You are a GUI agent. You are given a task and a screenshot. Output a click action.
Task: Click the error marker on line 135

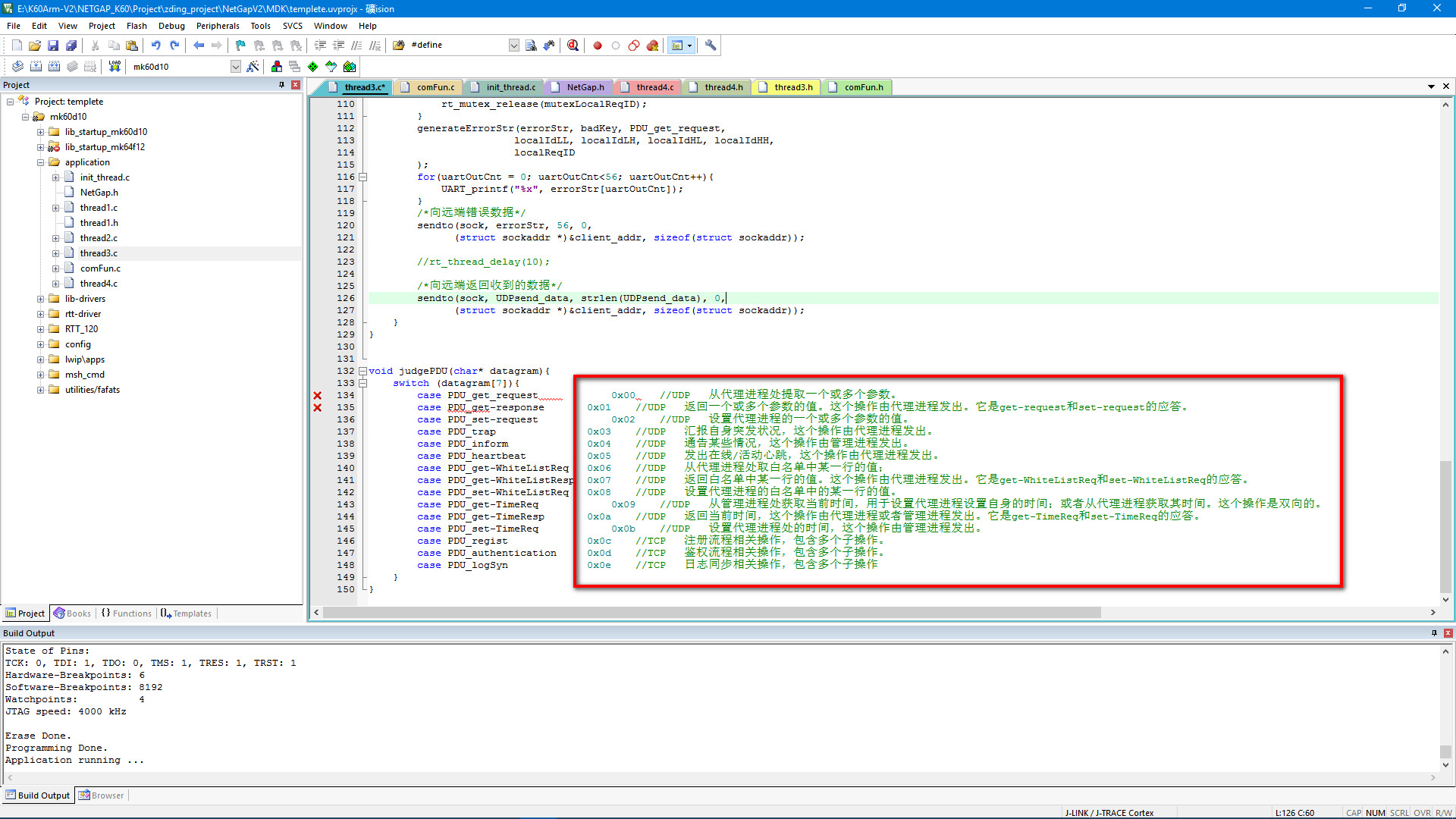[318, 407]
